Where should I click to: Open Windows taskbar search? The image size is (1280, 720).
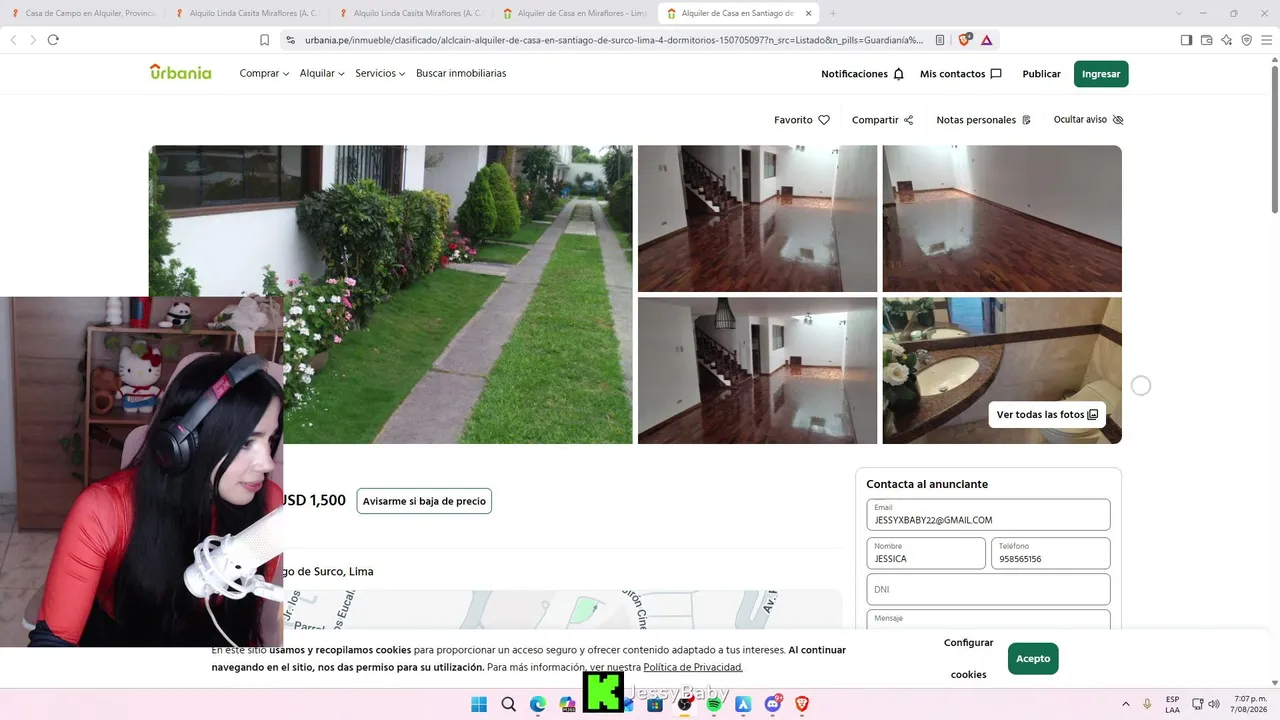pos(508,704)
